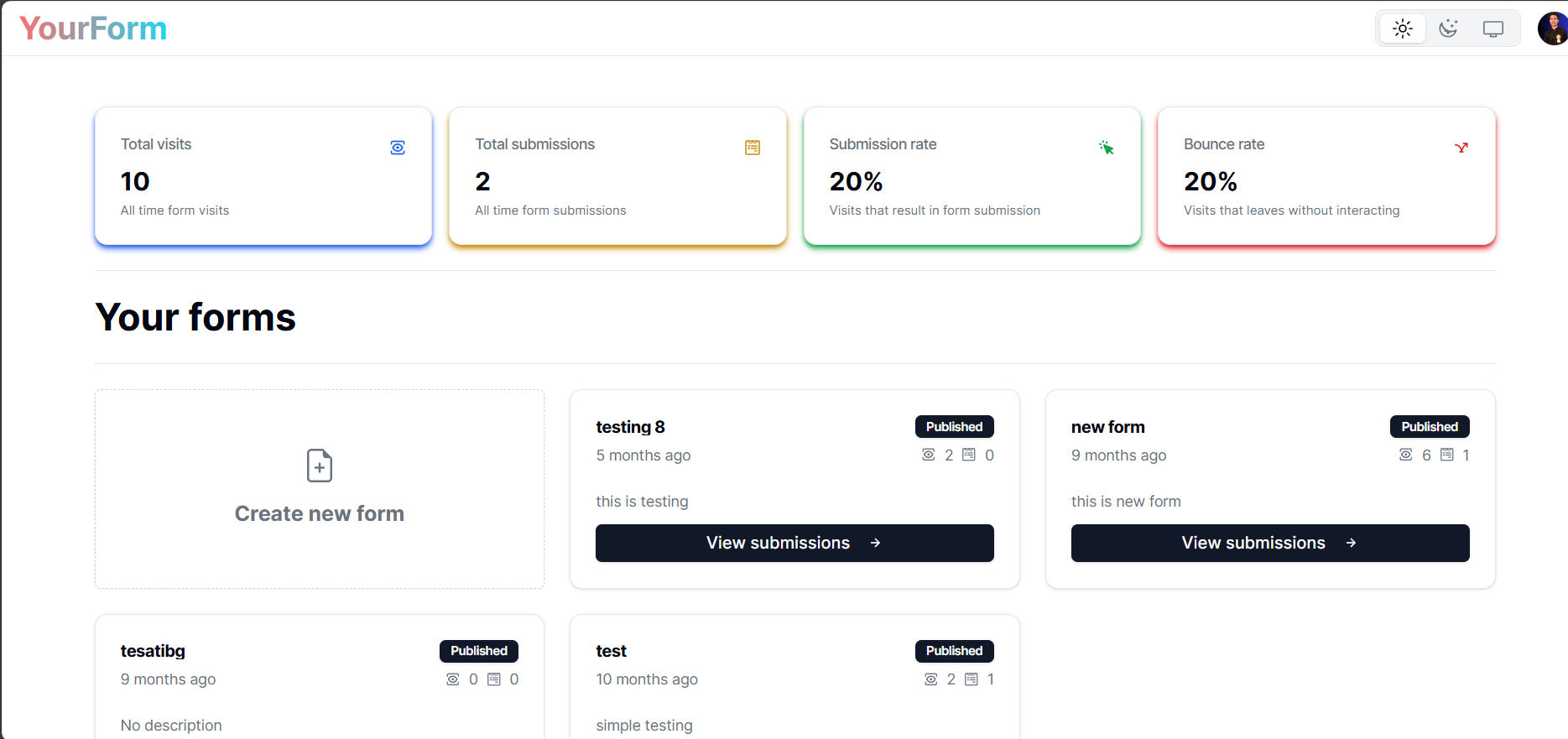Click submissions icon on test card
Viewport: 1568px width, 739px height.
972,679
